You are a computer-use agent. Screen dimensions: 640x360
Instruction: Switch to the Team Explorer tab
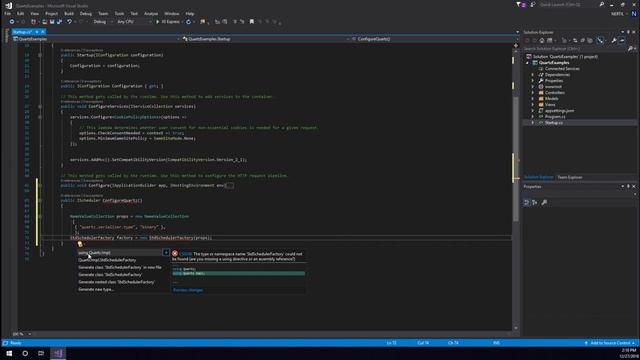point(570,177)
